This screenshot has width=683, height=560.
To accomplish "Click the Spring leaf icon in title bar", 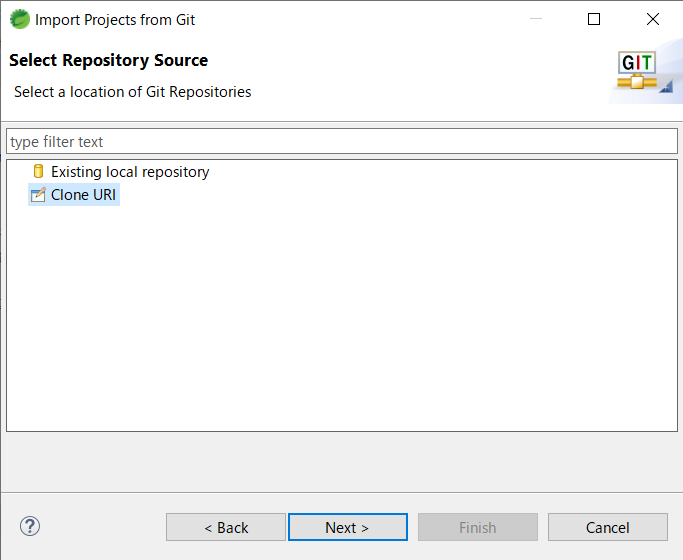I will (x=20, y=19).
